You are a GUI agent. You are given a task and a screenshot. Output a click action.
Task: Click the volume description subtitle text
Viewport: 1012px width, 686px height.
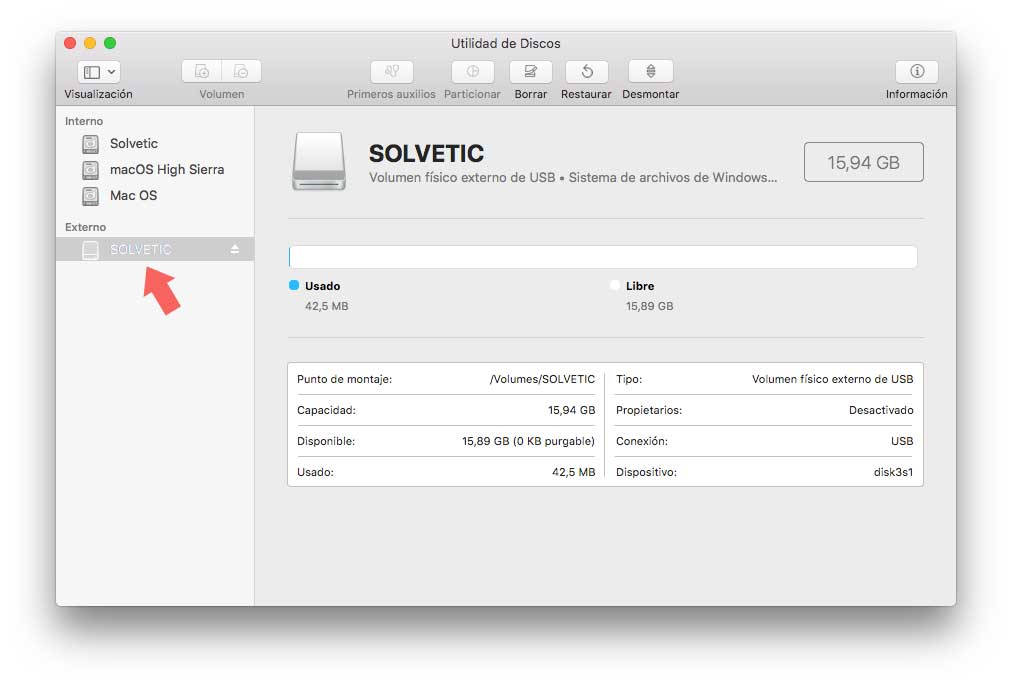pyautogui.click(x=572, y=177)
